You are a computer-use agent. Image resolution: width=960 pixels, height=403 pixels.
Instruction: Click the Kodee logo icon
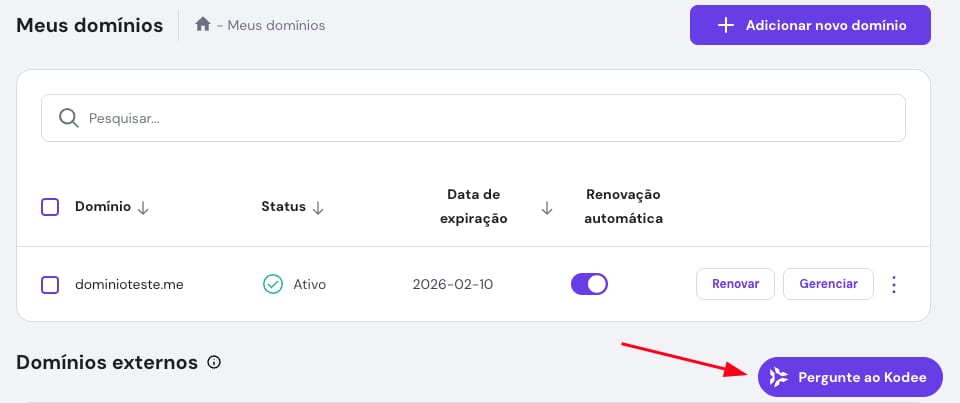[778, 377]
